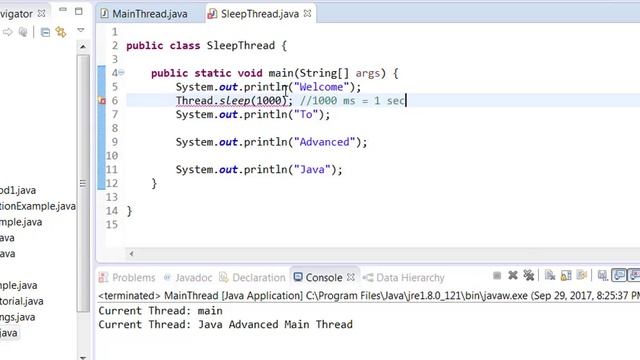
Task: Click the error marker on line 6
Action: click(102, 101)
